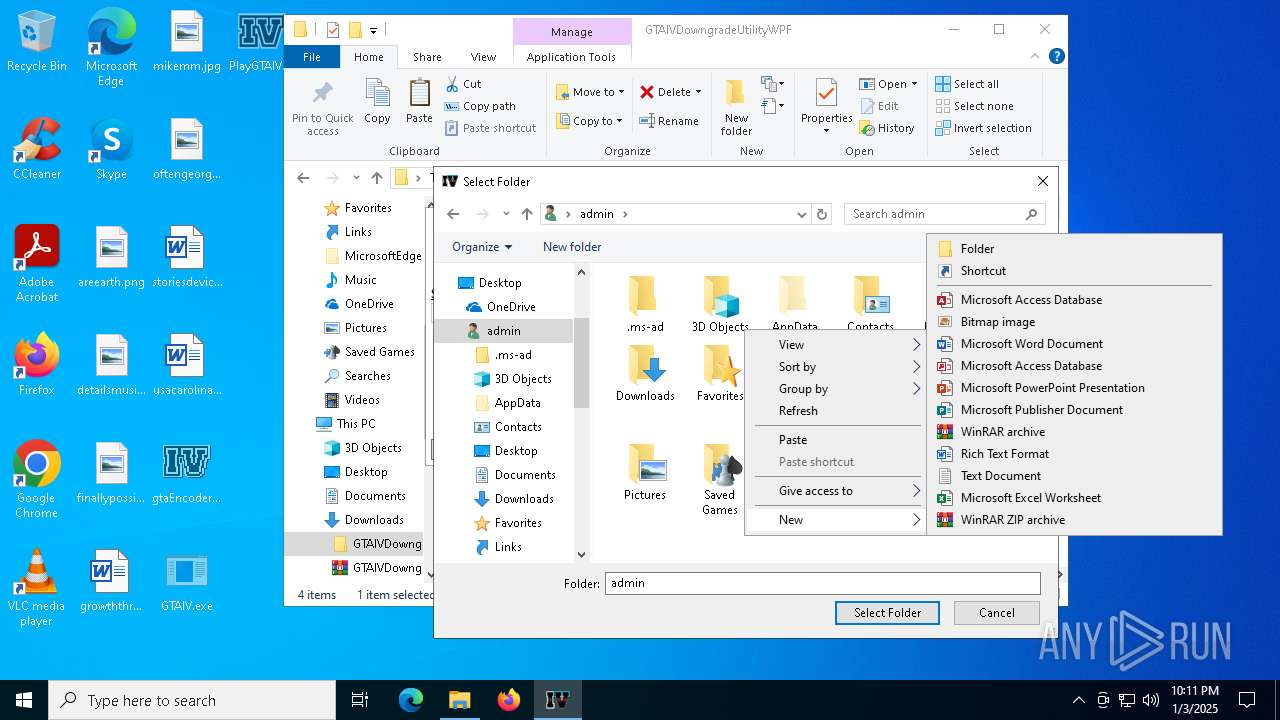Image resolution: width=1280 pixels, height=720 pixels.
Task: Click Cut in the ribbon
Action: click(x=463, y=84)
